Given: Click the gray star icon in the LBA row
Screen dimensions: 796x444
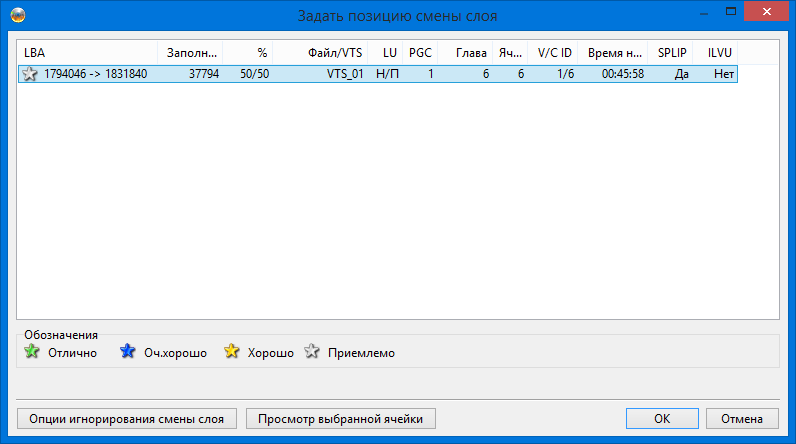Looking at the screenshot, I should coord(30,74).
